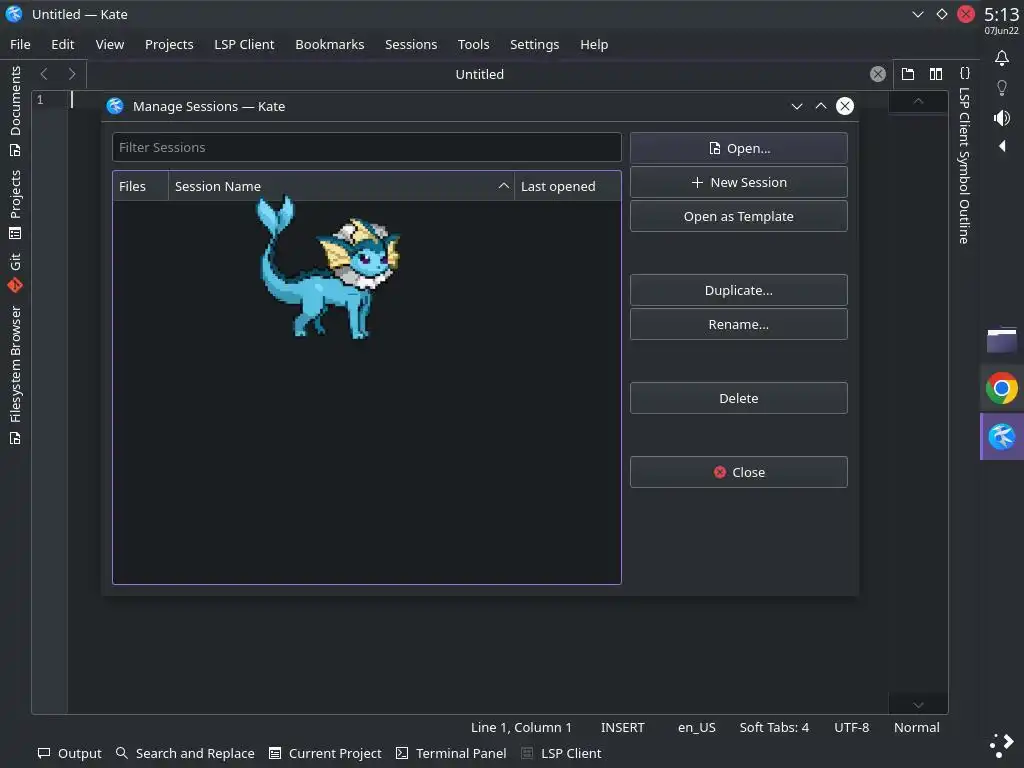Open the notifications bell icon
Image resolution: width=1024 pixels, height=768 pixels.
click(1002, 58)
